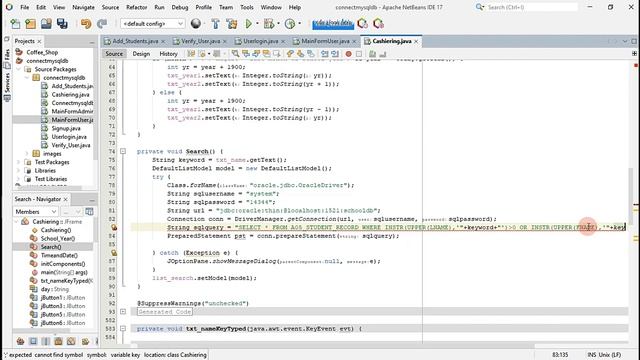
Task: Click the shift line right icon in the editor toolbar
Action: [x=335, y=54]
